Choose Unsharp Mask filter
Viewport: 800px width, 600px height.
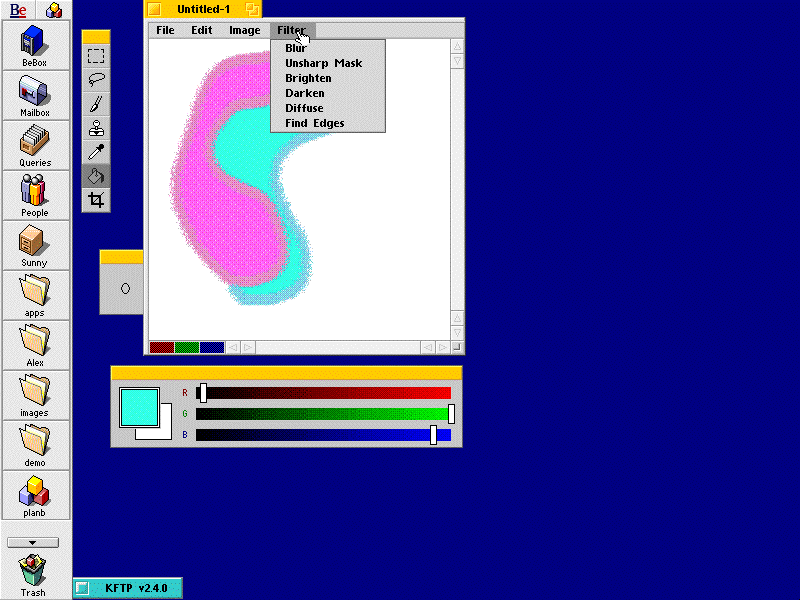coord(328,63)
